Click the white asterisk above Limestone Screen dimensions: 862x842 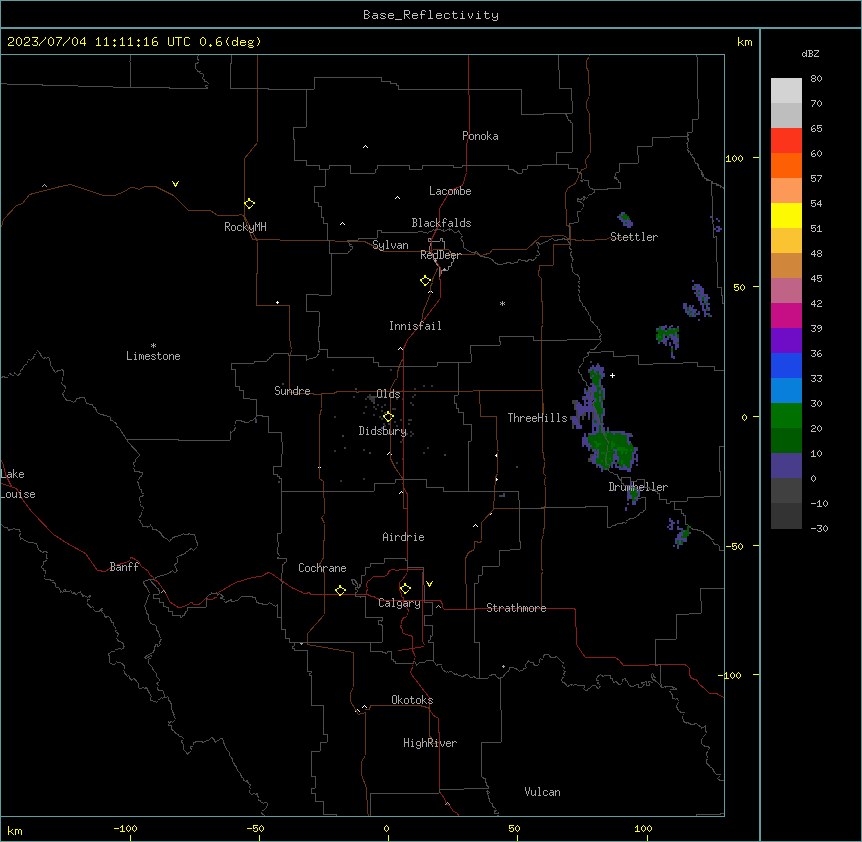(x=153, y=346)
